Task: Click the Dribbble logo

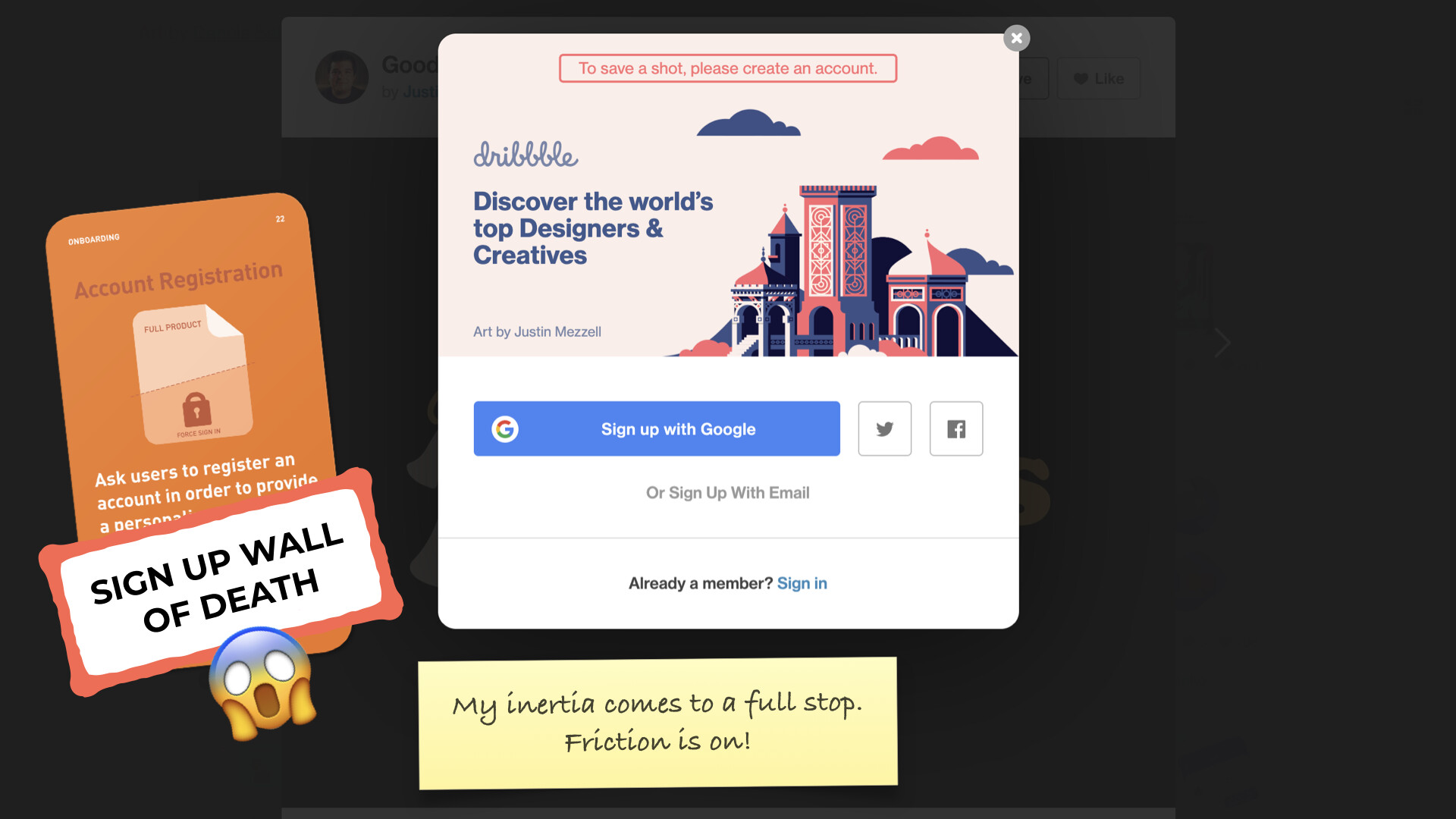Action: [526, 155]
